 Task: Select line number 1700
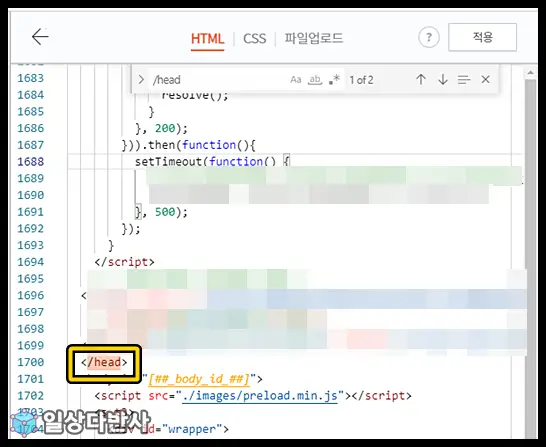click(31, 362)
